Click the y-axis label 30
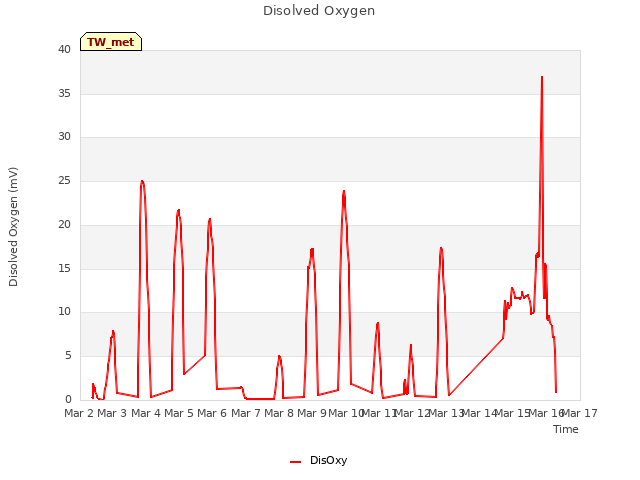Viewport: 640px width, 480px height. point(64,137)
